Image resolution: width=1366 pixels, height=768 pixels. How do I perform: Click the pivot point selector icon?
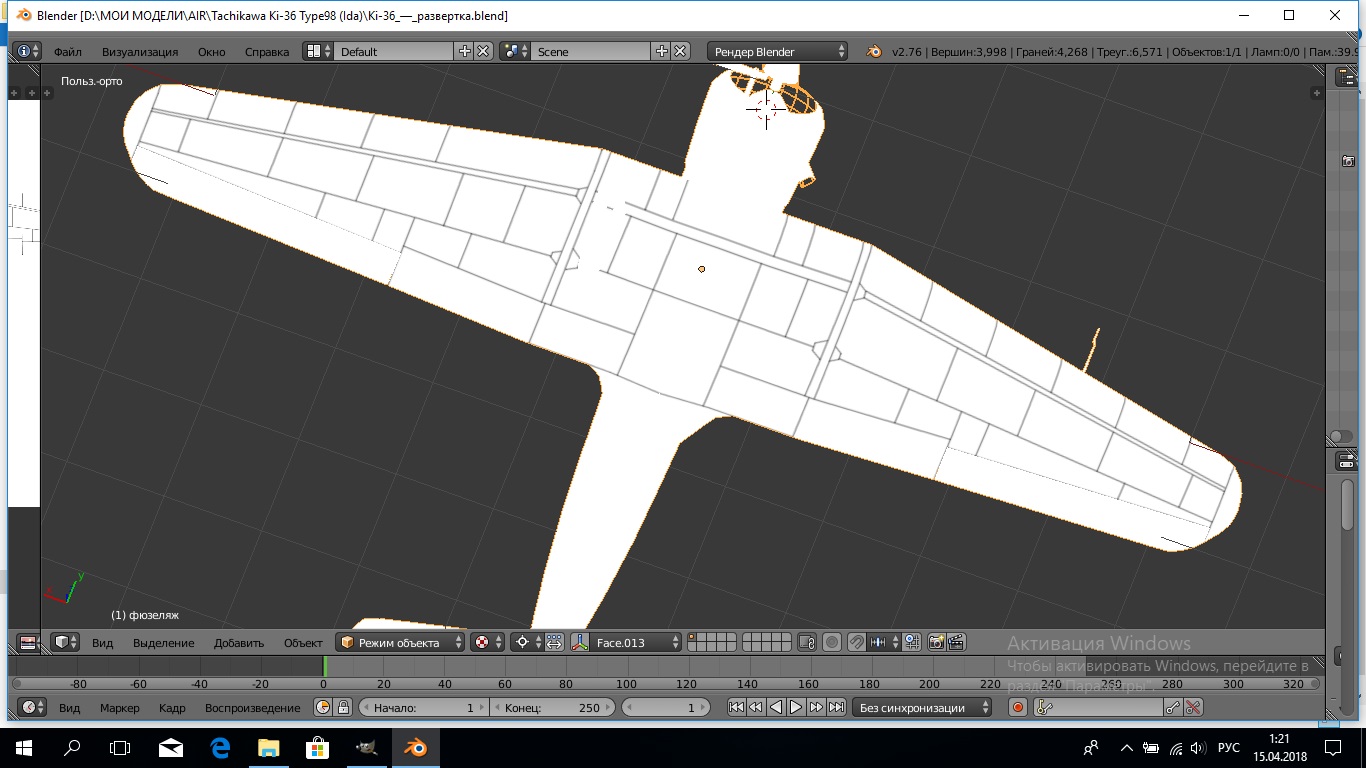[x=525, y=642]
